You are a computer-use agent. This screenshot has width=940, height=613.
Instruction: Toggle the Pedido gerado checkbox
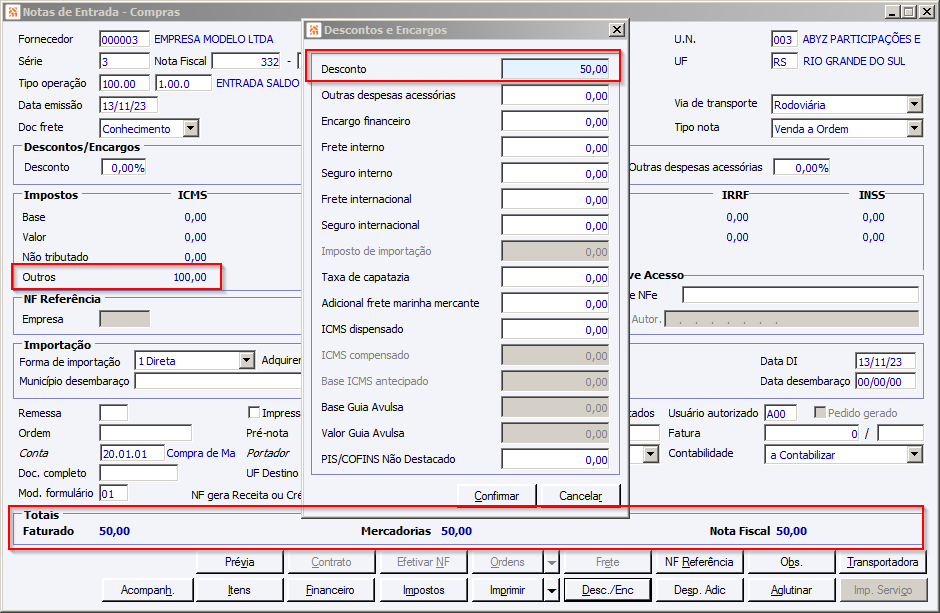[820, 412]
